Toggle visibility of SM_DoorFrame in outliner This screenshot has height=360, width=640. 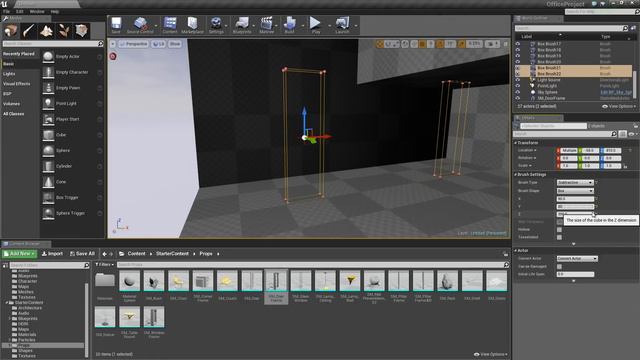518,98
